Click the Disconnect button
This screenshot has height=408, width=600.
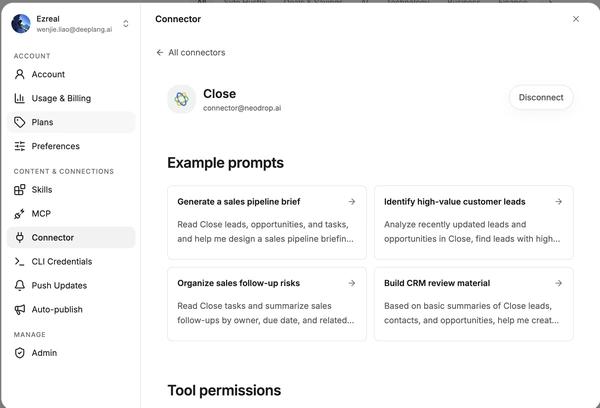click(x=541, y=98)
